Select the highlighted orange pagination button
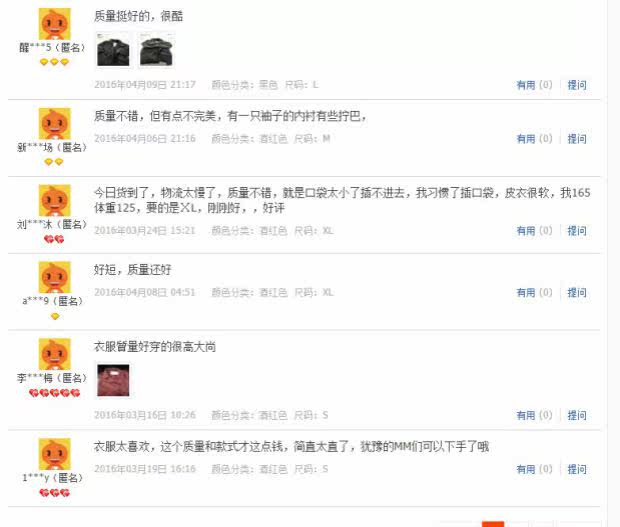Screen dimensions: 620x527 pos(493,524)
